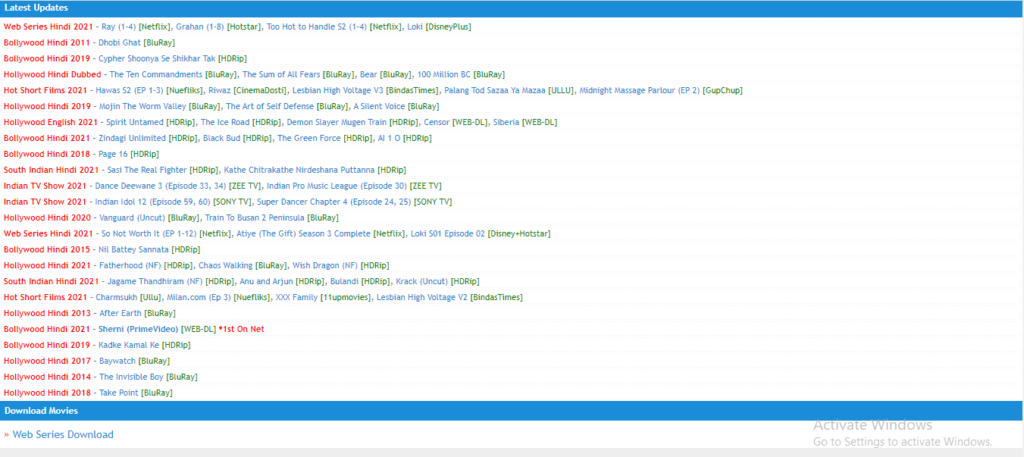Open Super Dancer Chapter 4 link

(334, 202)
